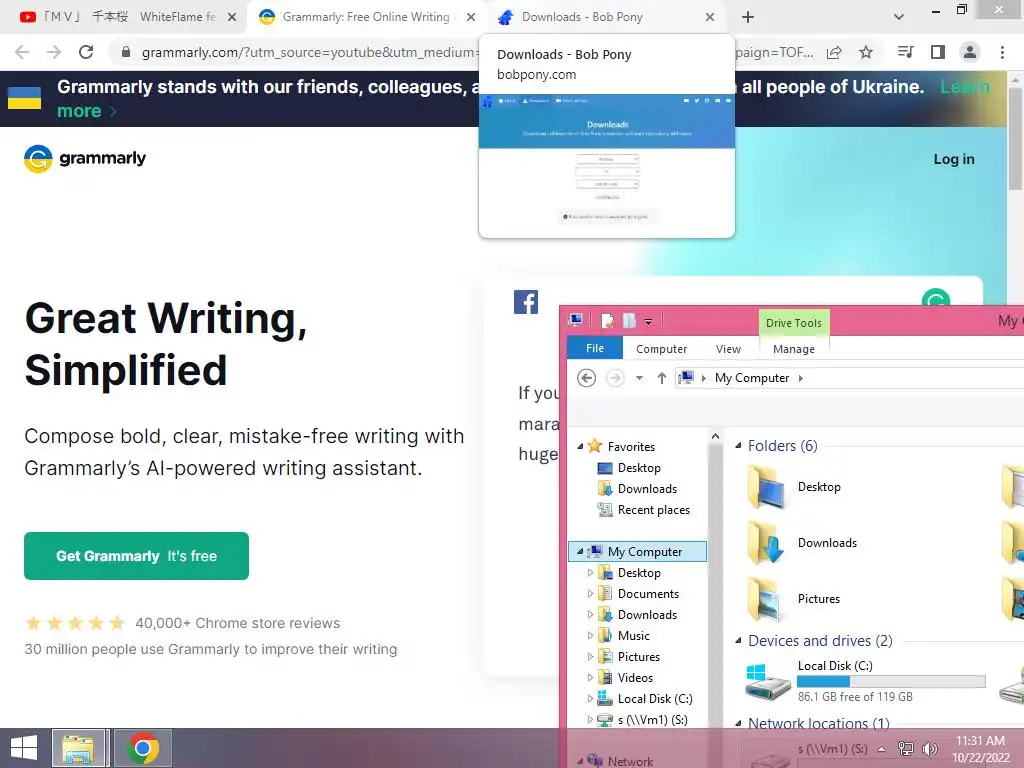This screenshot has width=1024, height=768.
Task: Open the media control icon in Chrome toolbar
Action: click(x=906, y=52)
